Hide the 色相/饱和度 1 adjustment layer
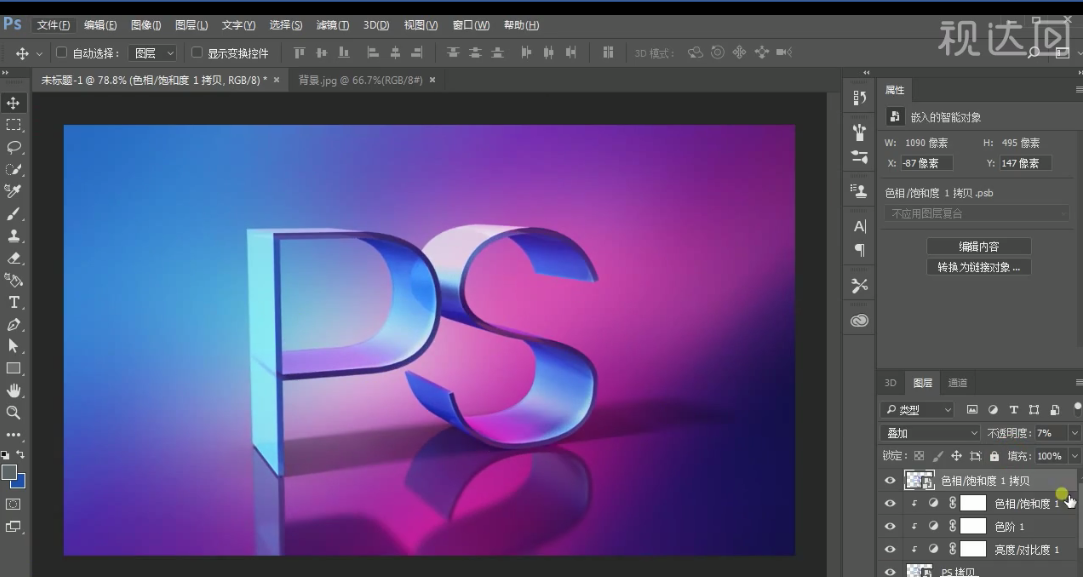1083x577 pixels. (890, 503)
